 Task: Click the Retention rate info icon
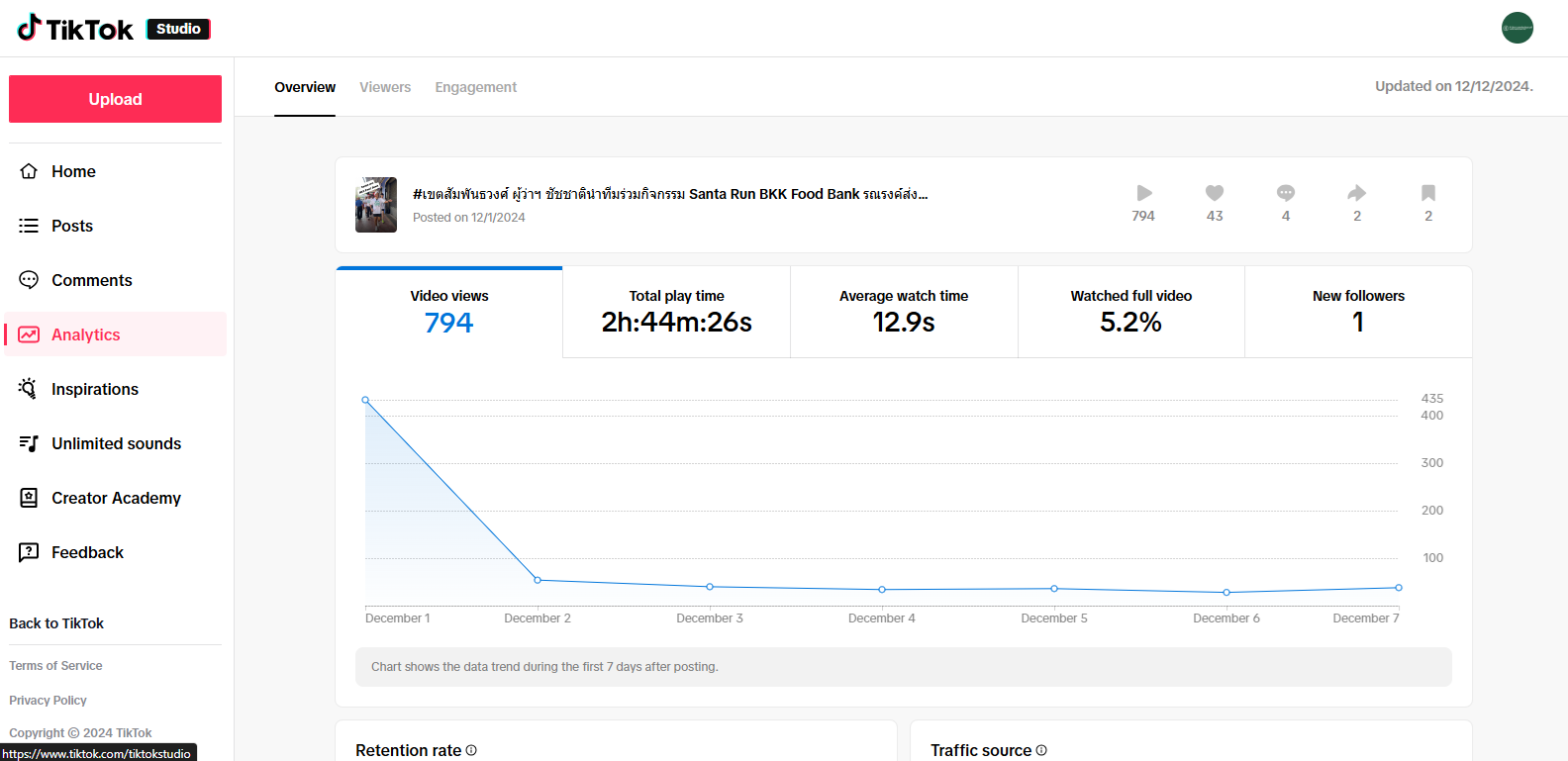(x=471, y=750)
